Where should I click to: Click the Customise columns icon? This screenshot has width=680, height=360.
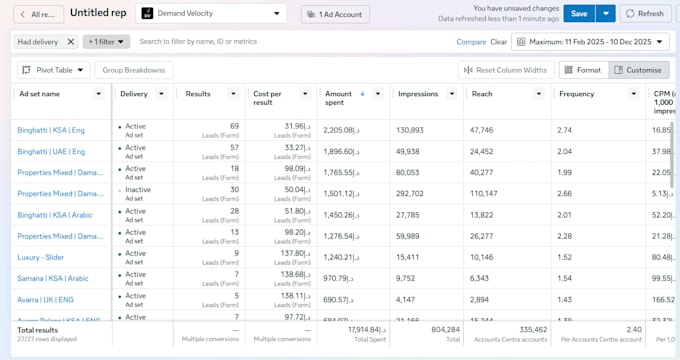(618, 70)
